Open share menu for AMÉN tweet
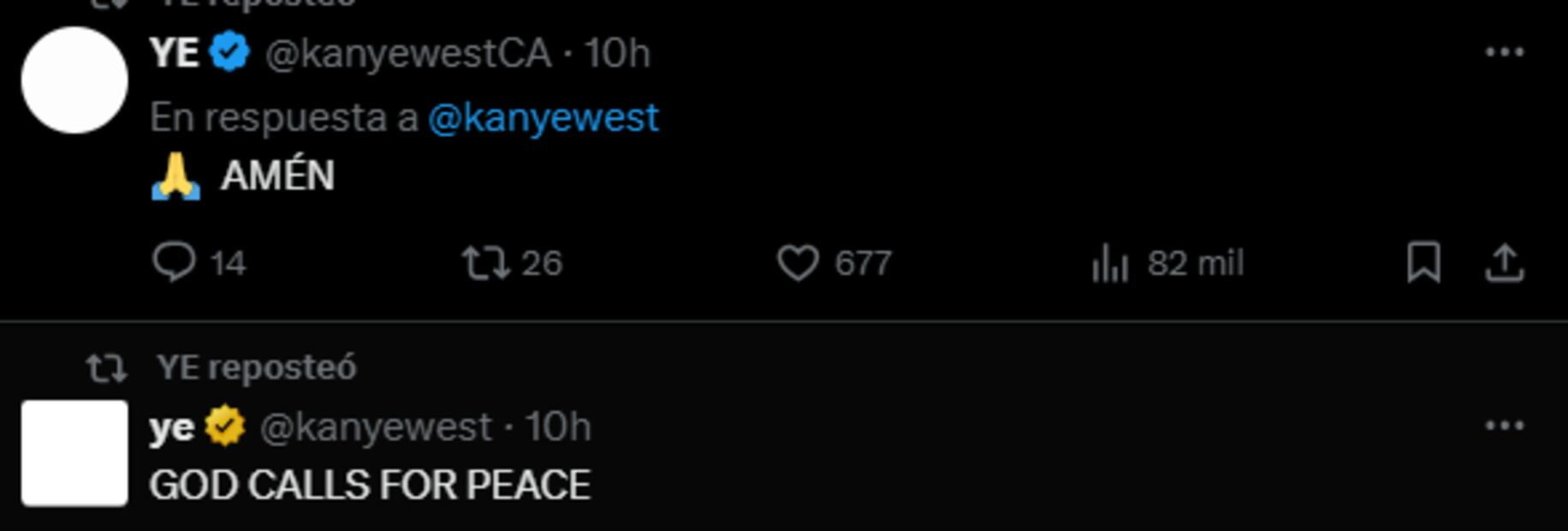This screenshot has width=1568, height=531. click(1504, 262)
